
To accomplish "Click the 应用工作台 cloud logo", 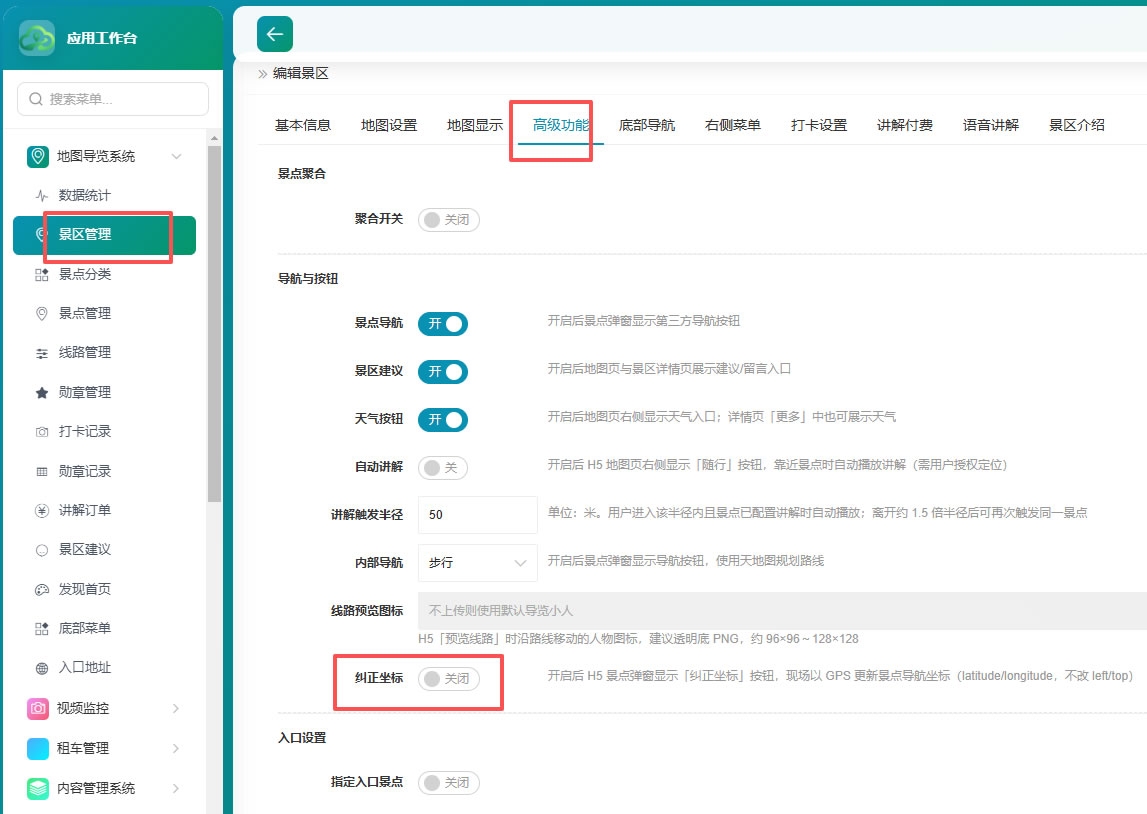I will pos(37,38).
